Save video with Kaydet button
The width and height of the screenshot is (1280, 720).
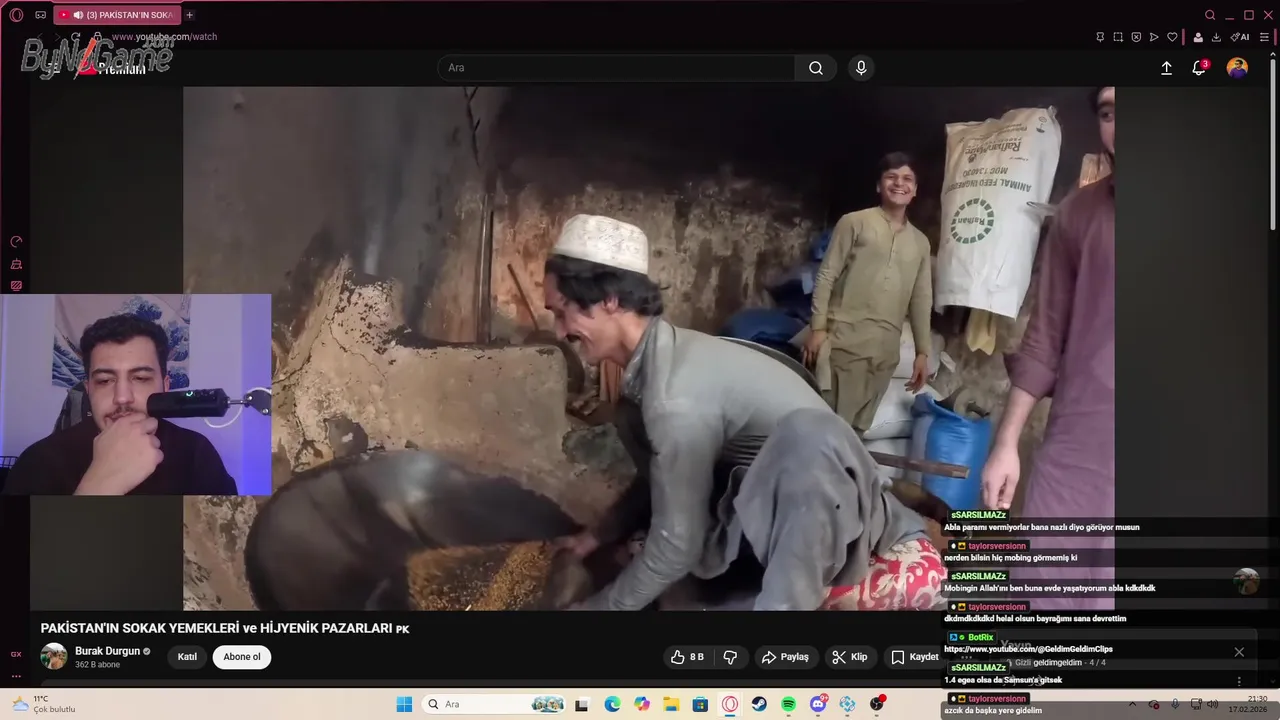[x=914, y=657]
